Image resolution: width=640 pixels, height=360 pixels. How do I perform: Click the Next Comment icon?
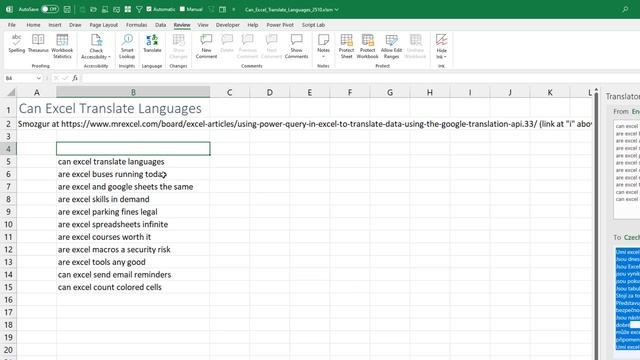coord(271,40)
